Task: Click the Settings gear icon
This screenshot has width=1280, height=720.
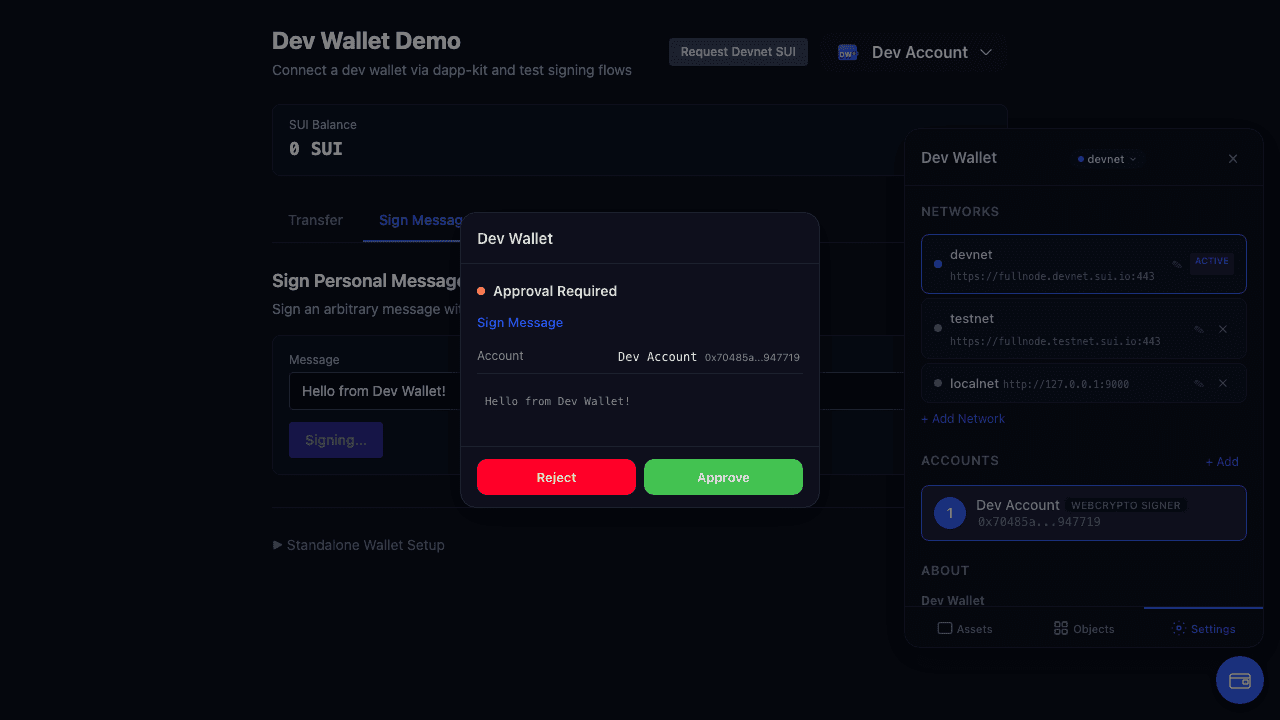Action: [x=1177, y=628]
